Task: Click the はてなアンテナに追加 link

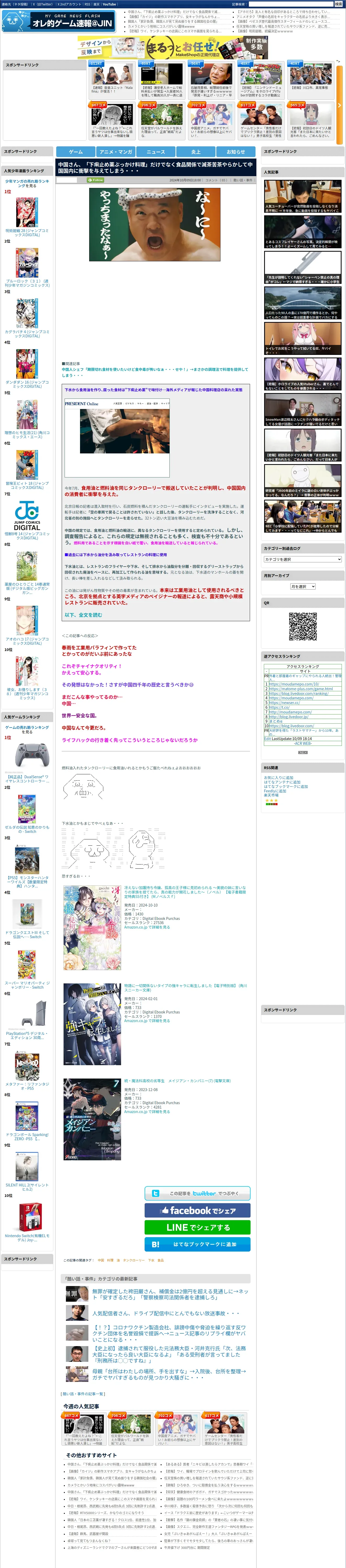Action: pos(281,782)
